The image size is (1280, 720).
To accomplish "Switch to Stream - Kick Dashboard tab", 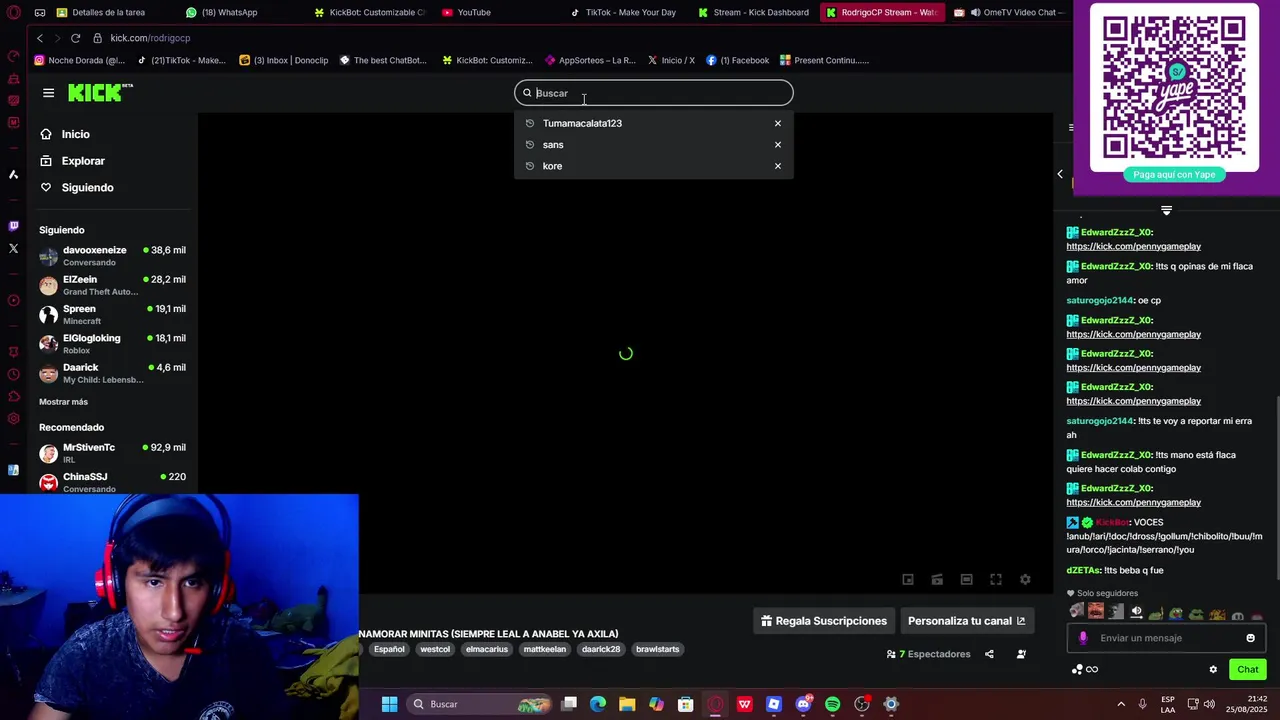I will (x=754, y=12).
